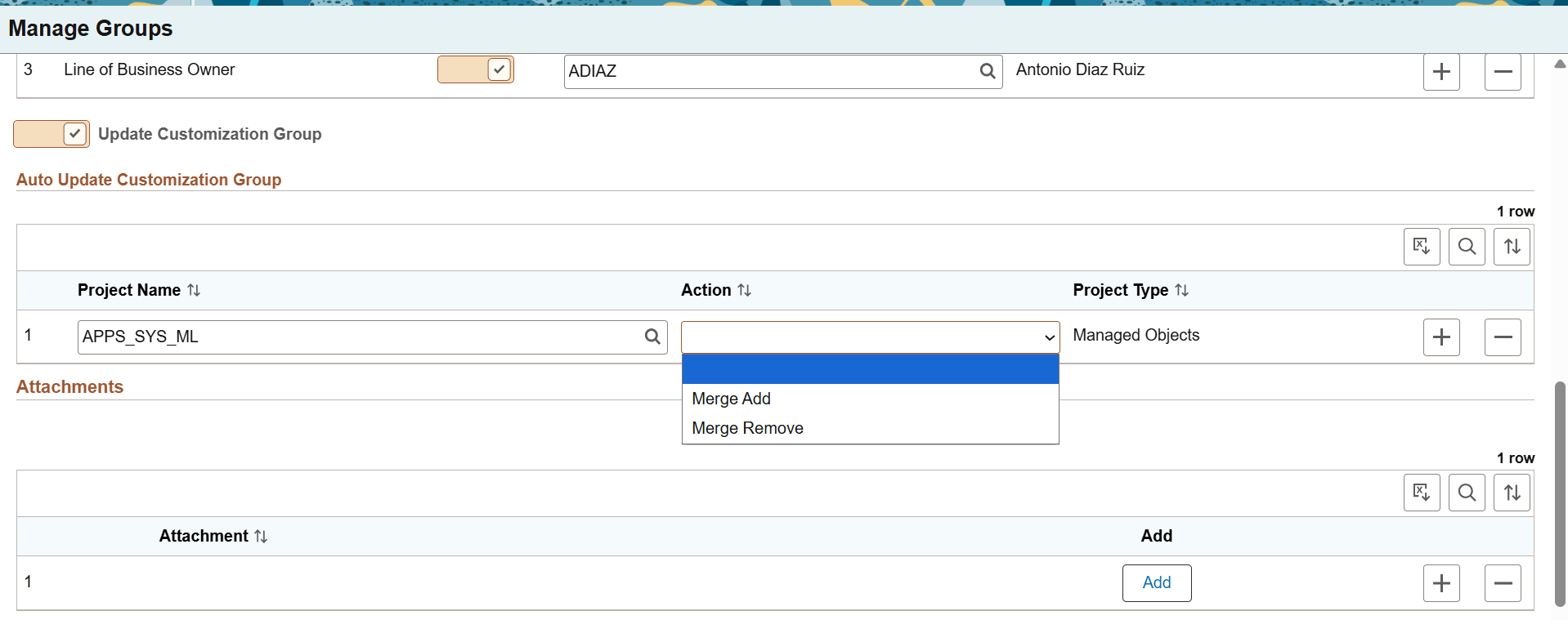Toggle the Update Customization Group switch
This screenshot has height=620, width=1568.
pyautogui.click(x=52, y=134)
